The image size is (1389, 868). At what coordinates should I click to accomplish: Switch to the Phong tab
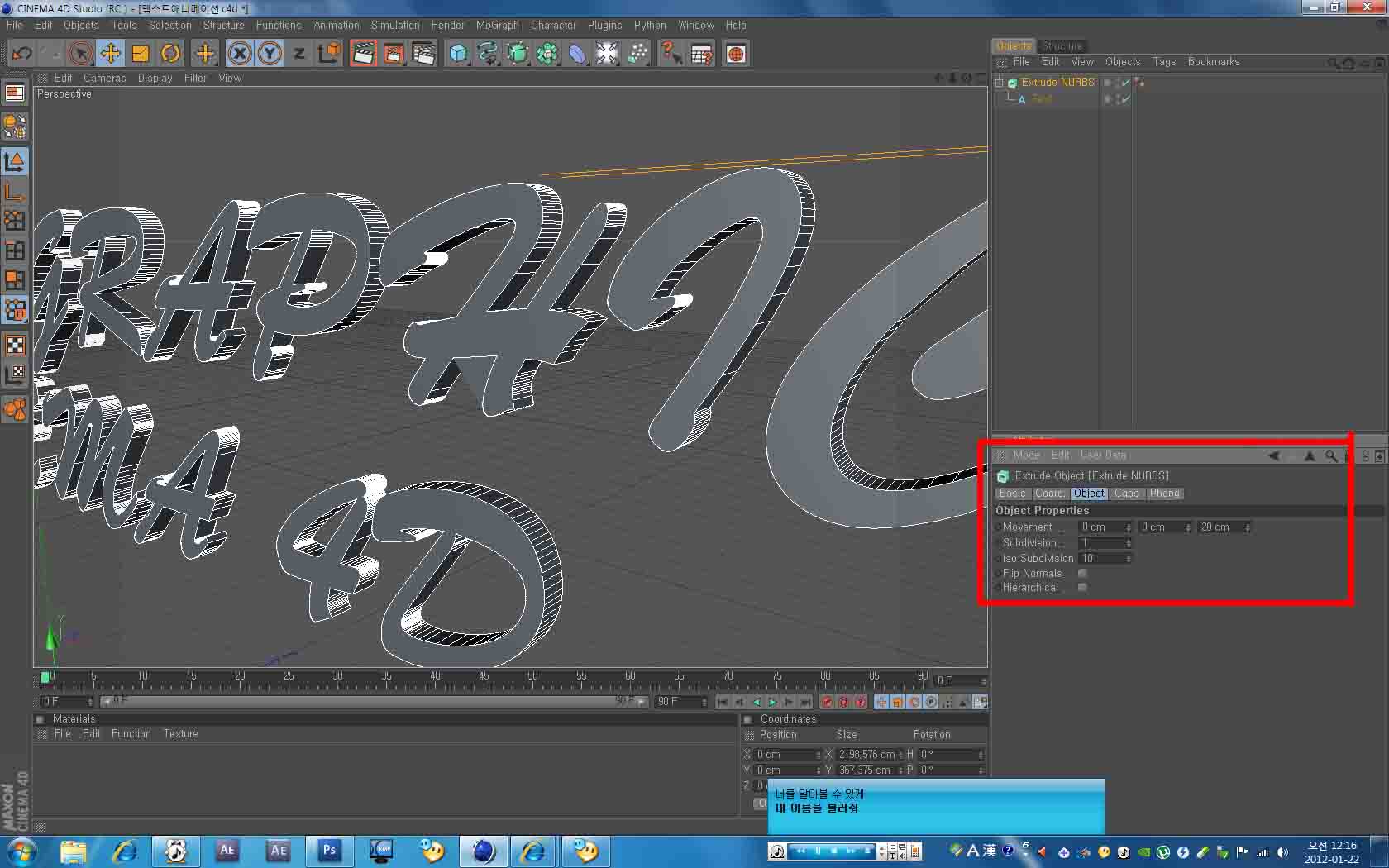pyautogui.click(x=1164, y=494)
